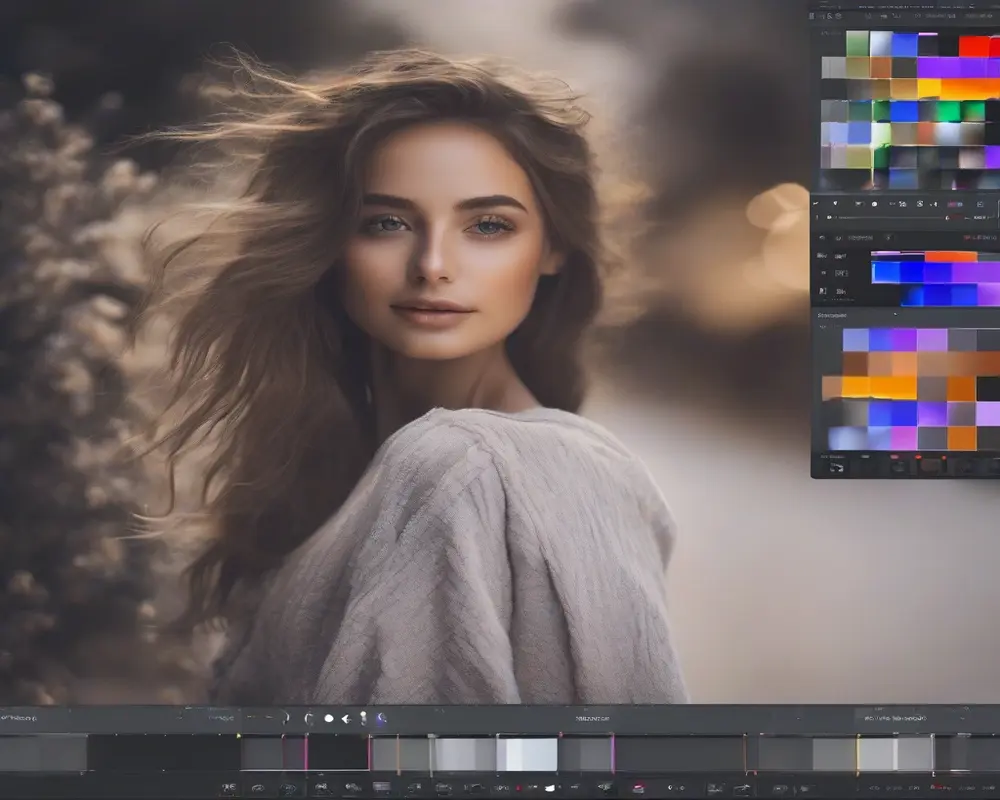Open the dropdown at right end above timeline
Image resolution: width=1000 pixels, height=800 pixels.
pyautogui.click(x=962, y=718)
